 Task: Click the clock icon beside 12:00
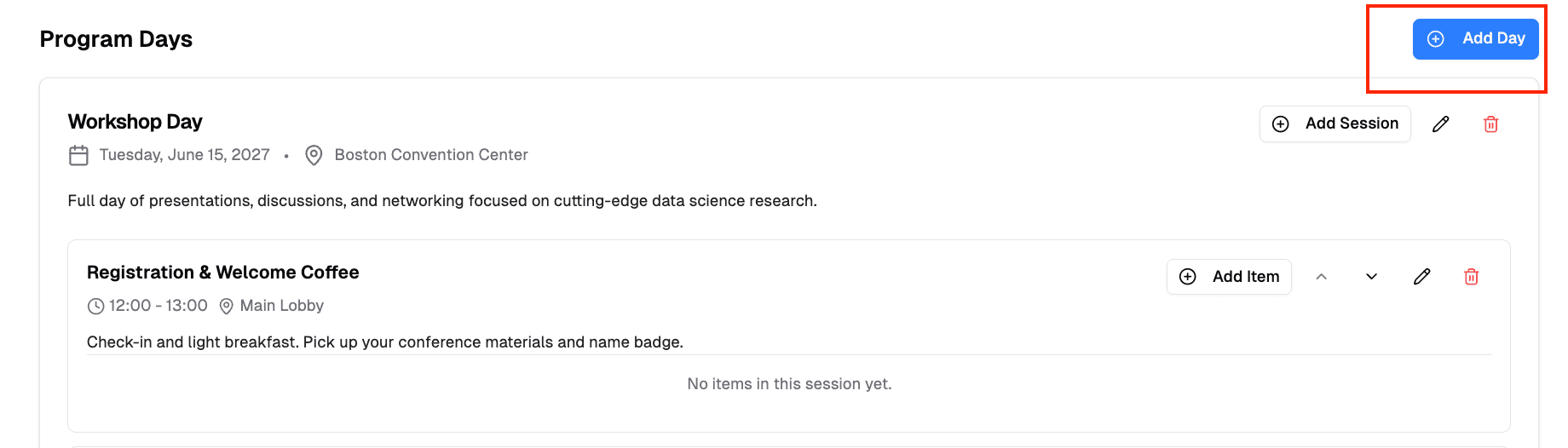[96, 307]
